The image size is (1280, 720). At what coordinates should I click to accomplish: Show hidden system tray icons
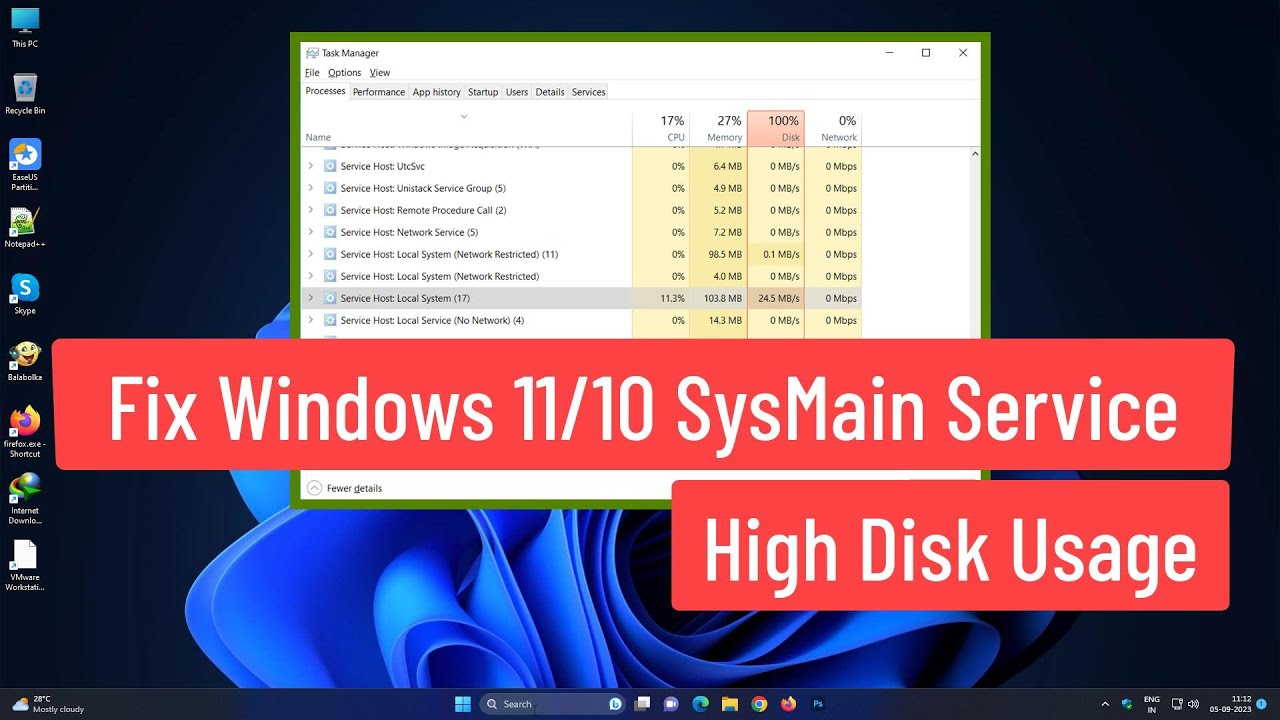[x=1105, y=704]
